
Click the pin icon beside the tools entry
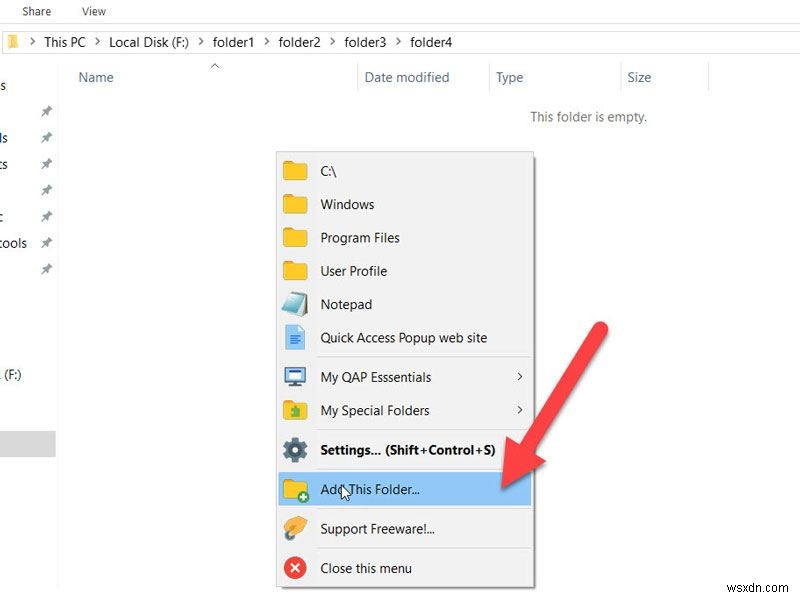[x=46, y=242]
